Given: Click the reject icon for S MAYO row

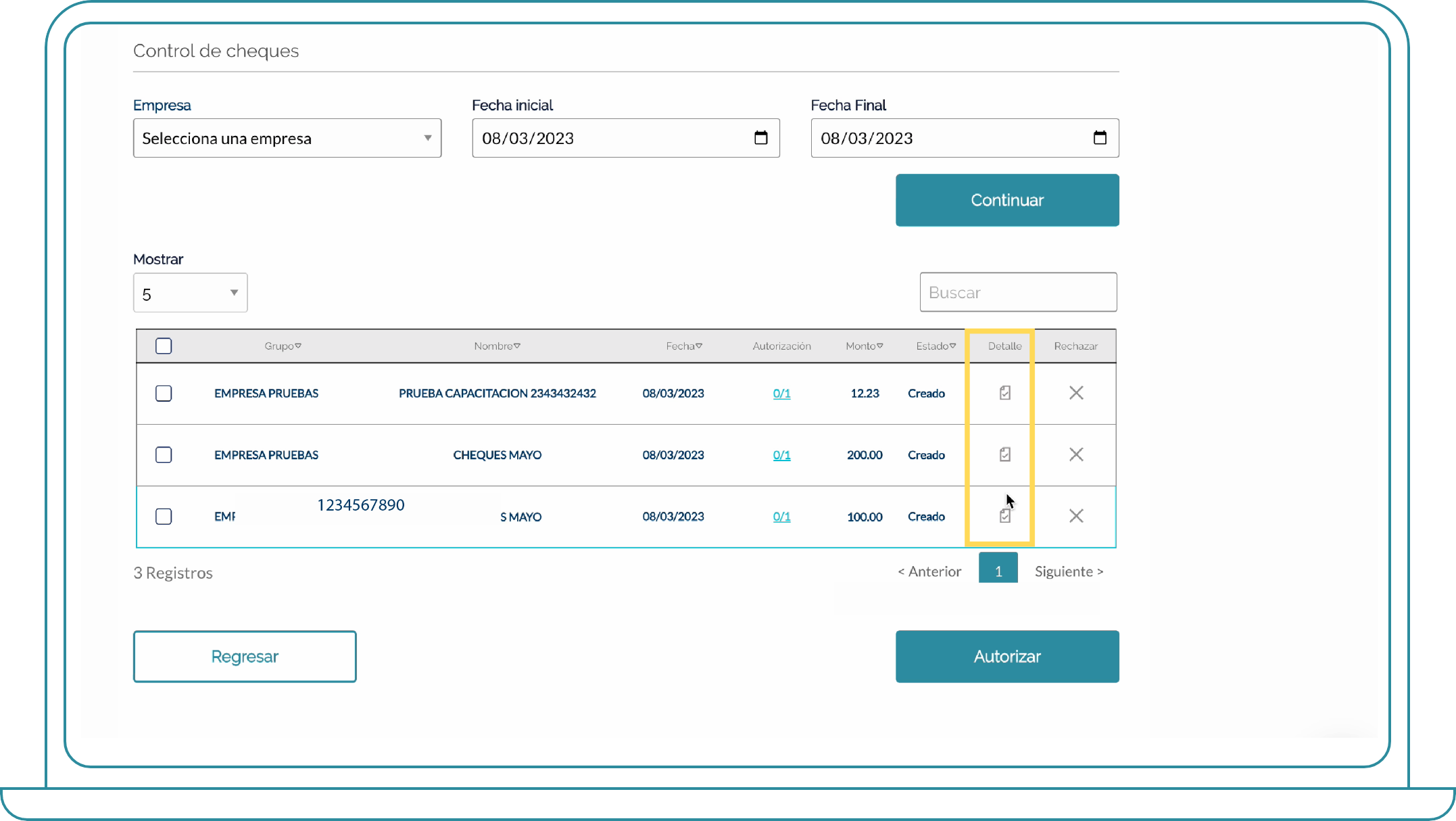Looking at the screenshot, I should click(x=1075, y=516).
